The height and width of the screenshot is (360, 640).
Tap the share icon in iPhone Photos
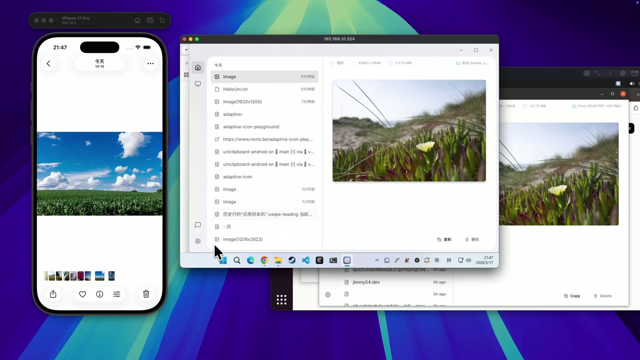(x=53, y=294)
